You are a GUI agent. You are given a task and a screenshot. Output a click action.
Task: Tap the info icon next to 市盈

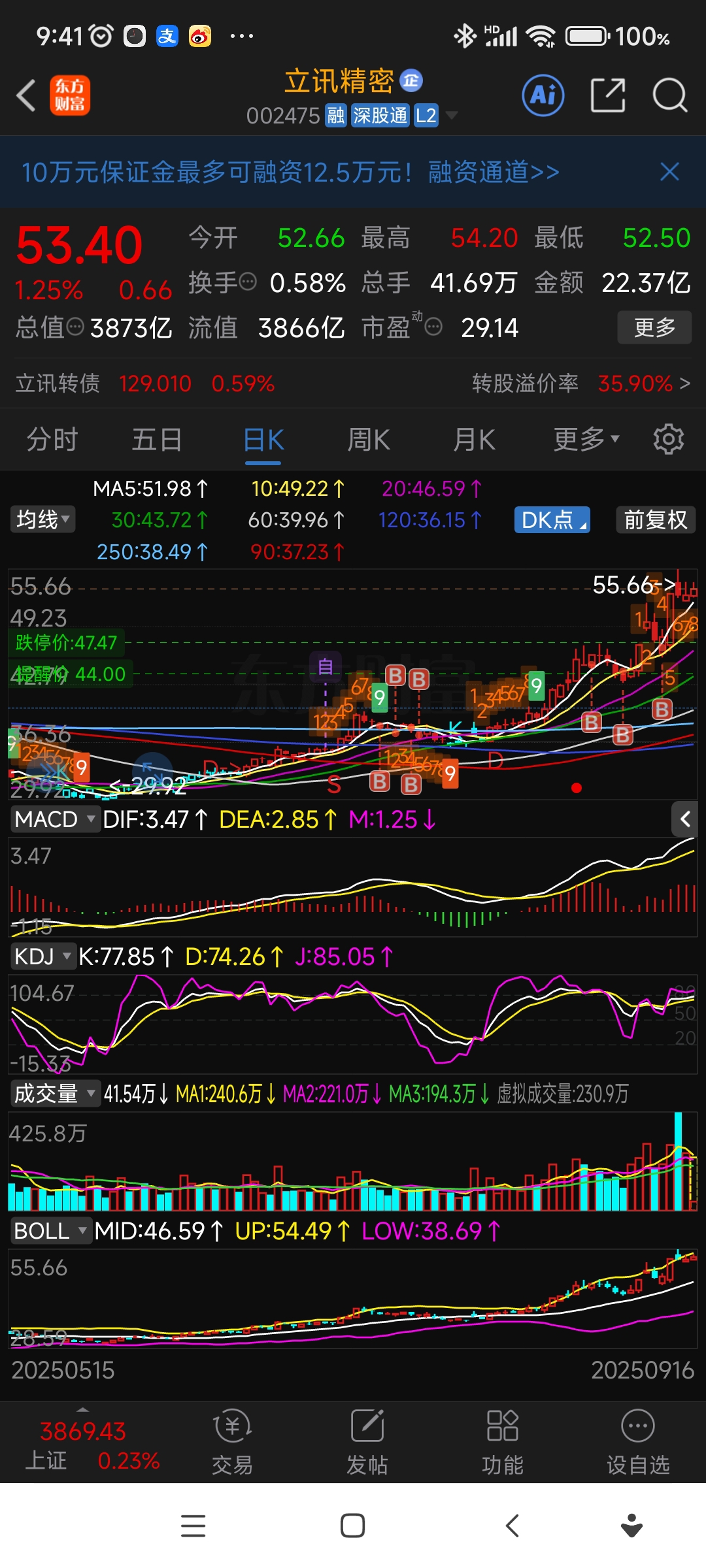pyautogui.click(x=433, y=327)
